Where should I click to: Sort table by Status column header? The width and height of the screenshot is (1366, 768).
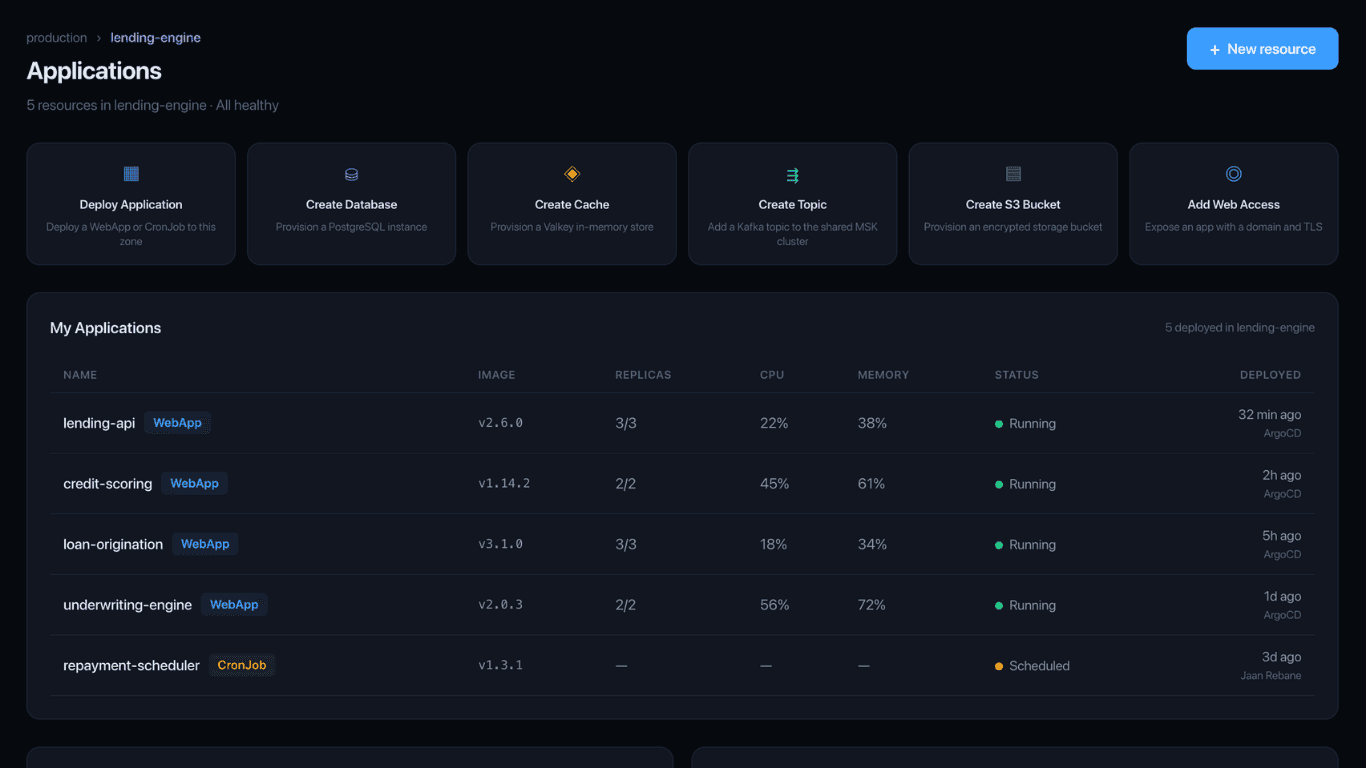(x=1016, y=375)
